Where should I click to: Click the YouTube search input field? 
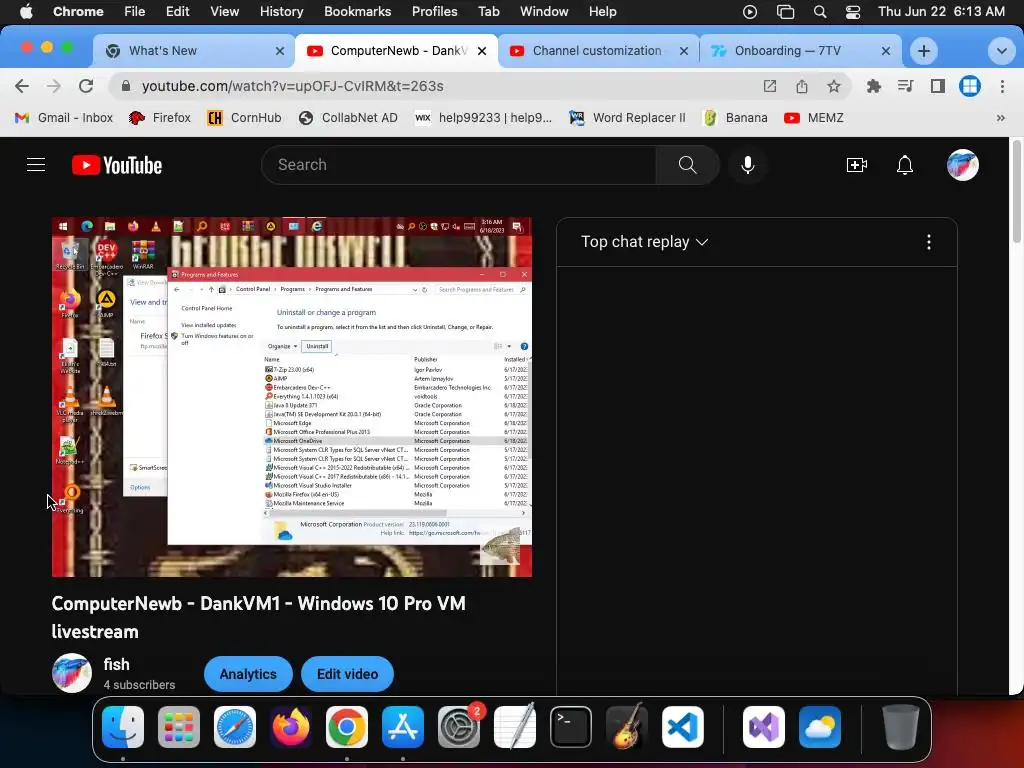(x=459, y=165)
